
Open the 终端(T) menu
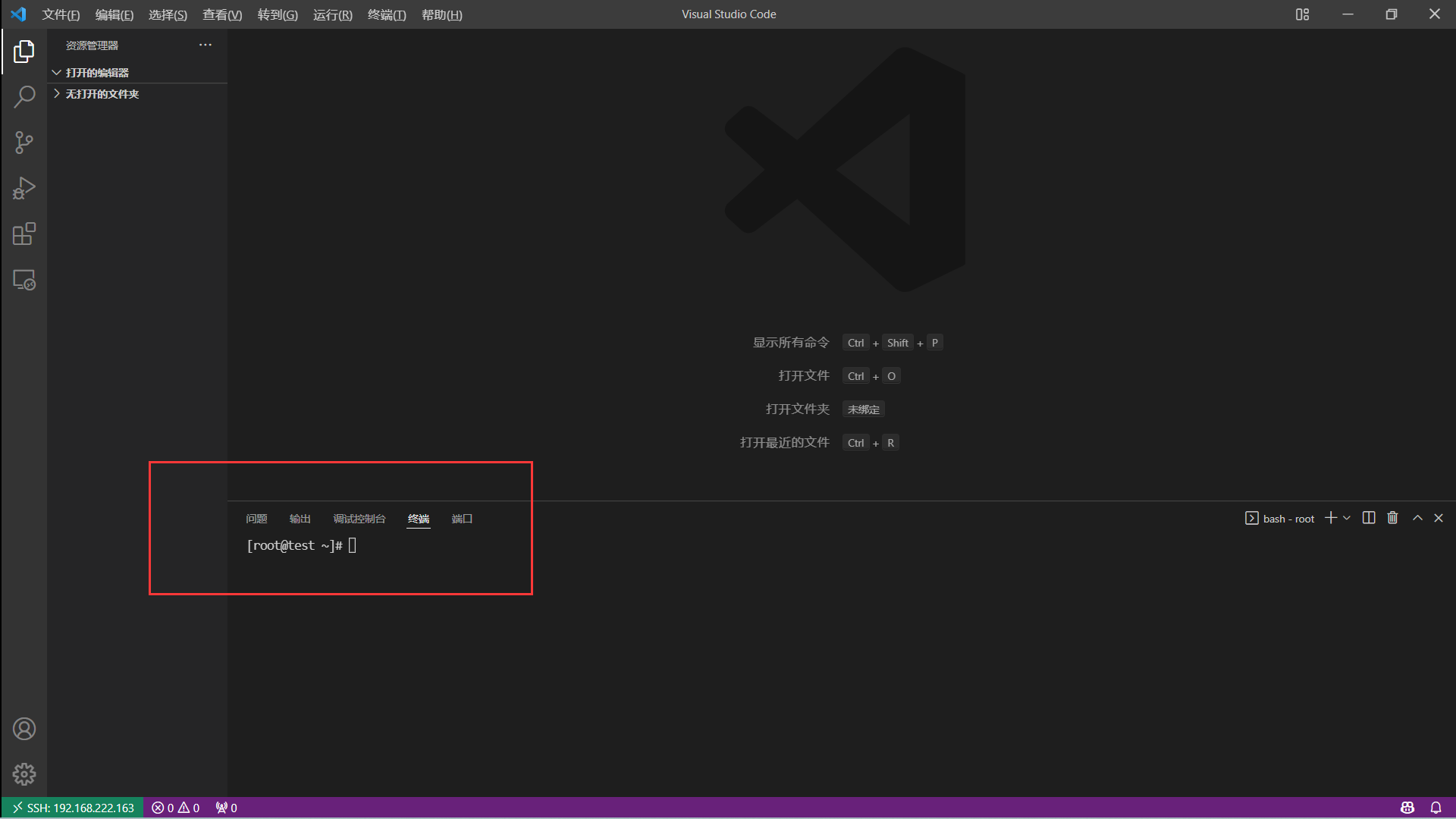[387, 14]
